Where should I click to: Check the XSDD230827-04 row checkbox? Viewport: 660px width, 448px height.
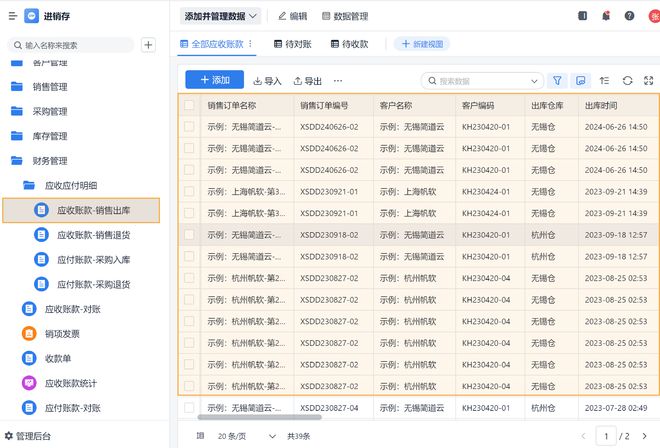click(189, 408)
